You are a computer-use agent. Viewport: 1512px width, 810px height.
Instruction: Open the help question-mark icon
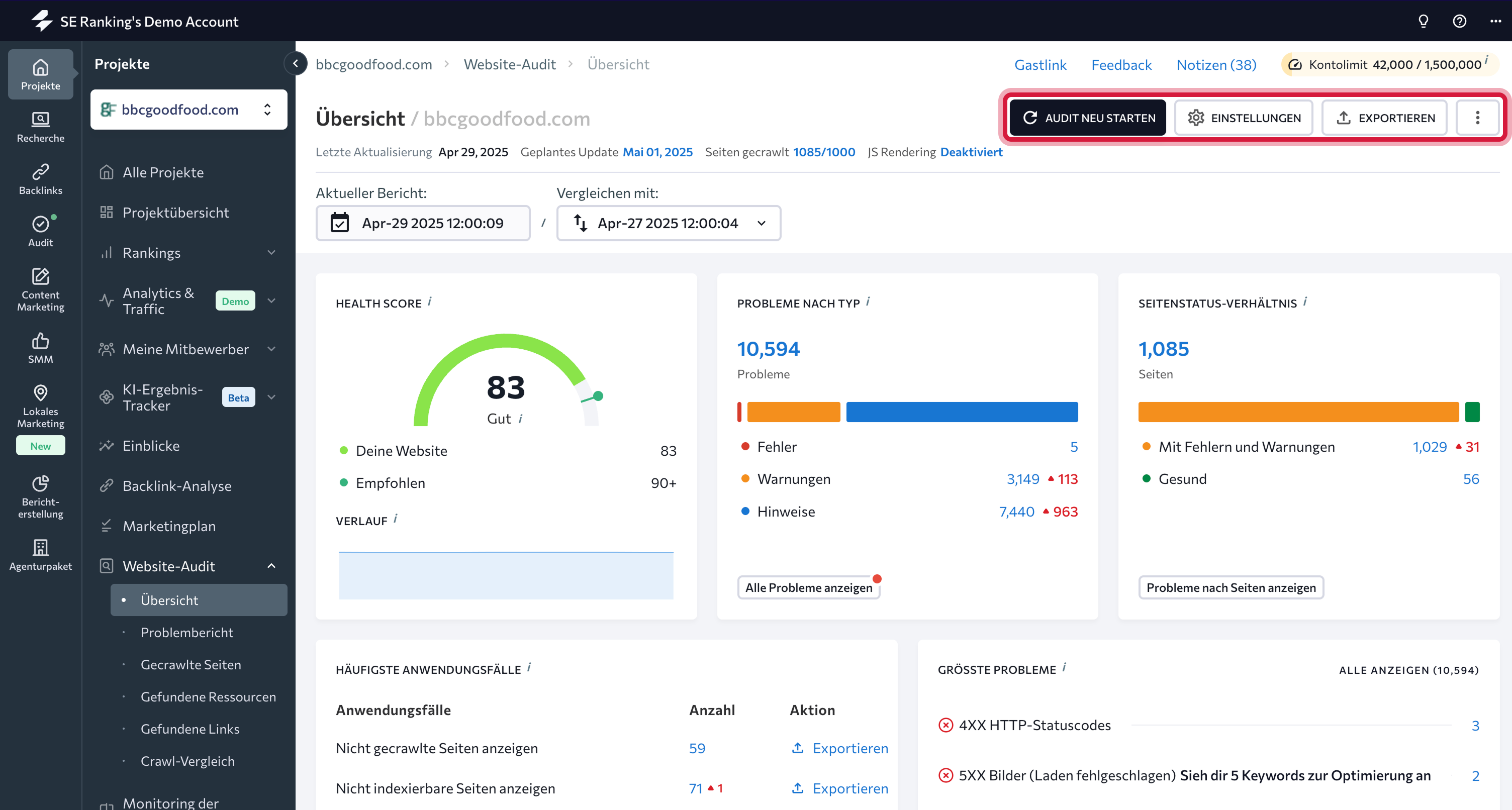[1459, 21]
